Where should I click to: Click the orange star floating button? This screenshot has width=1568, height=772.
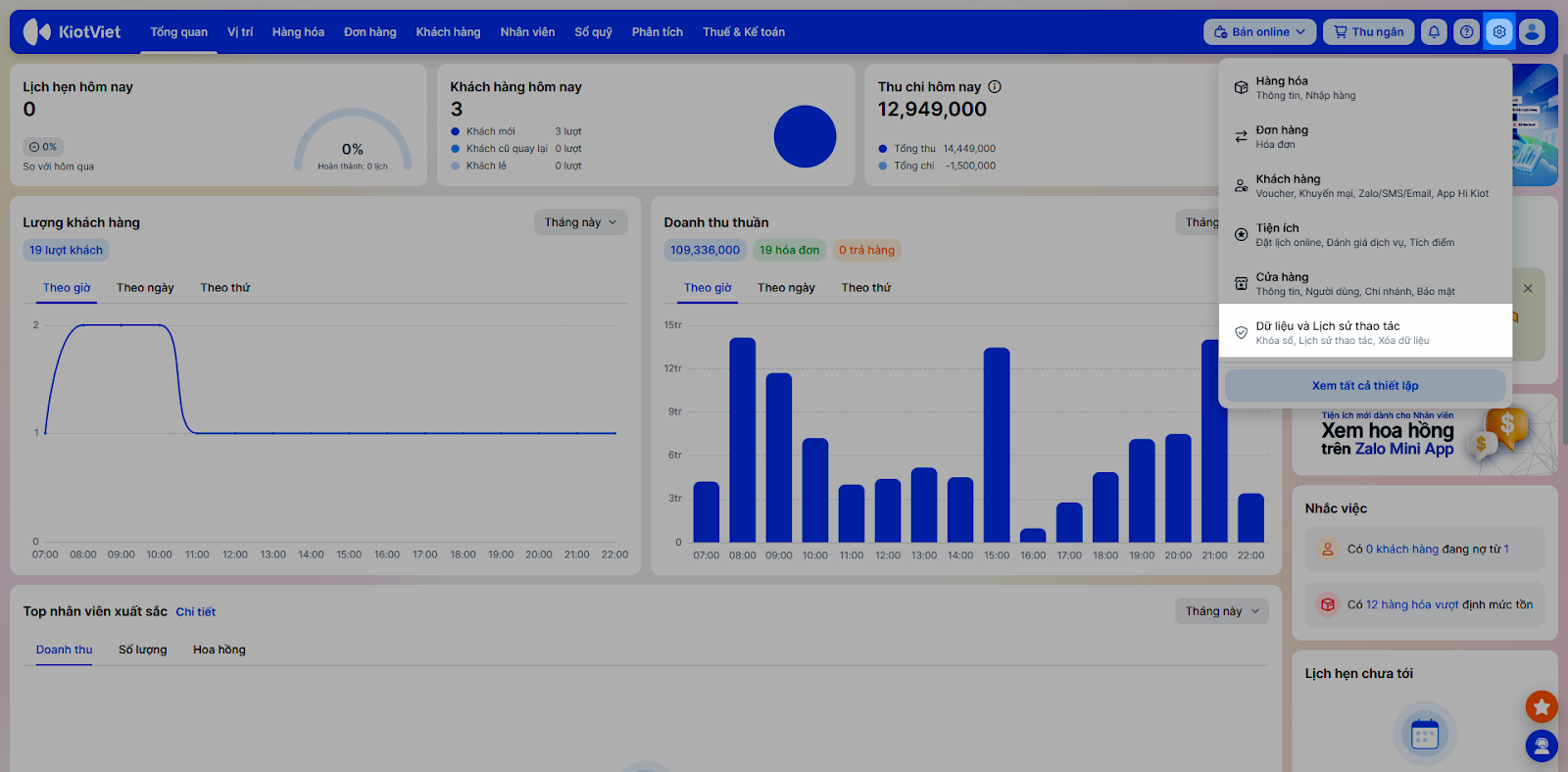click(x=1541, y=705)
